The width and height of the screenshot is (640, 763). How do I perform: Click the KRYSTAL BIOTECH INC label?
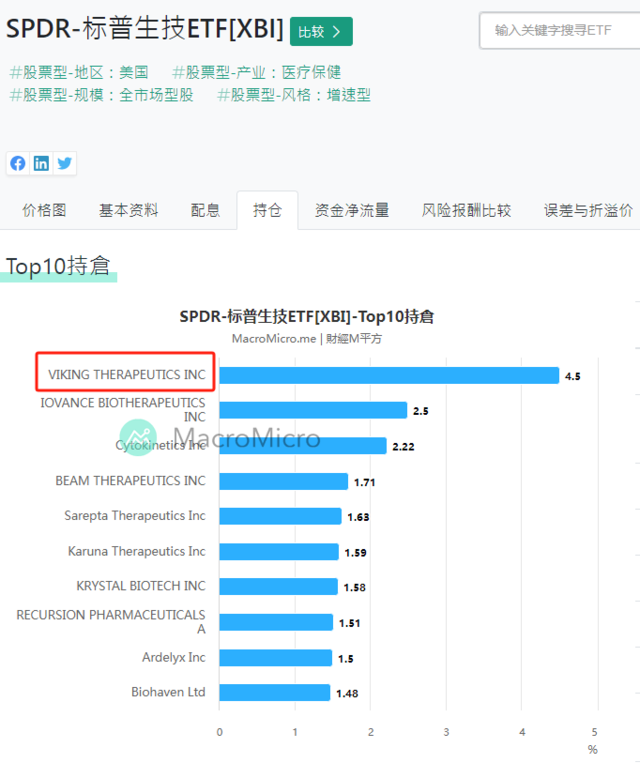click(x=141, y=586)
